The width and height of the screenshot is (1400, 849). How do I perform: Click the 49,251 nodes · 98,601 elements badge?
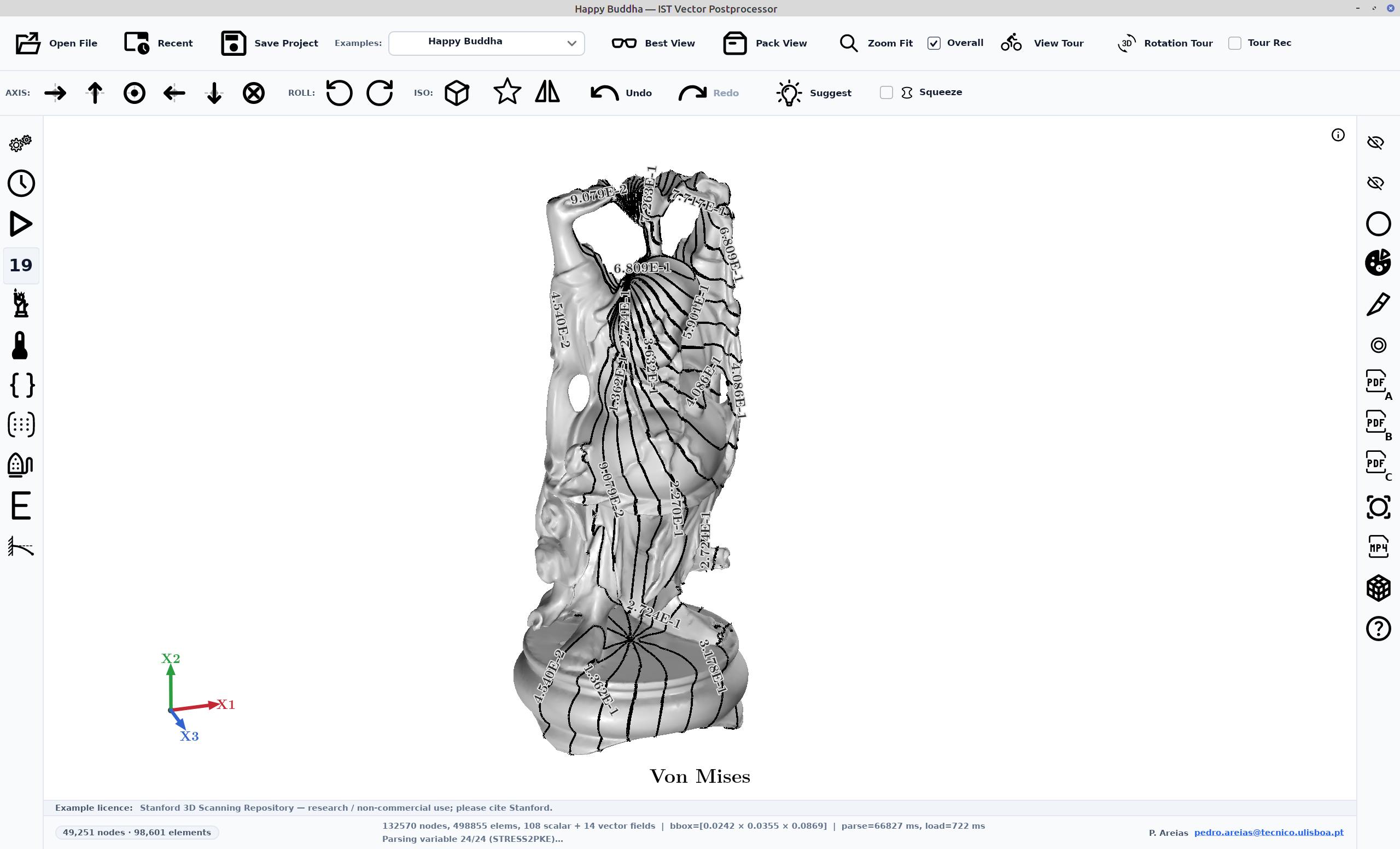[137, 832]
